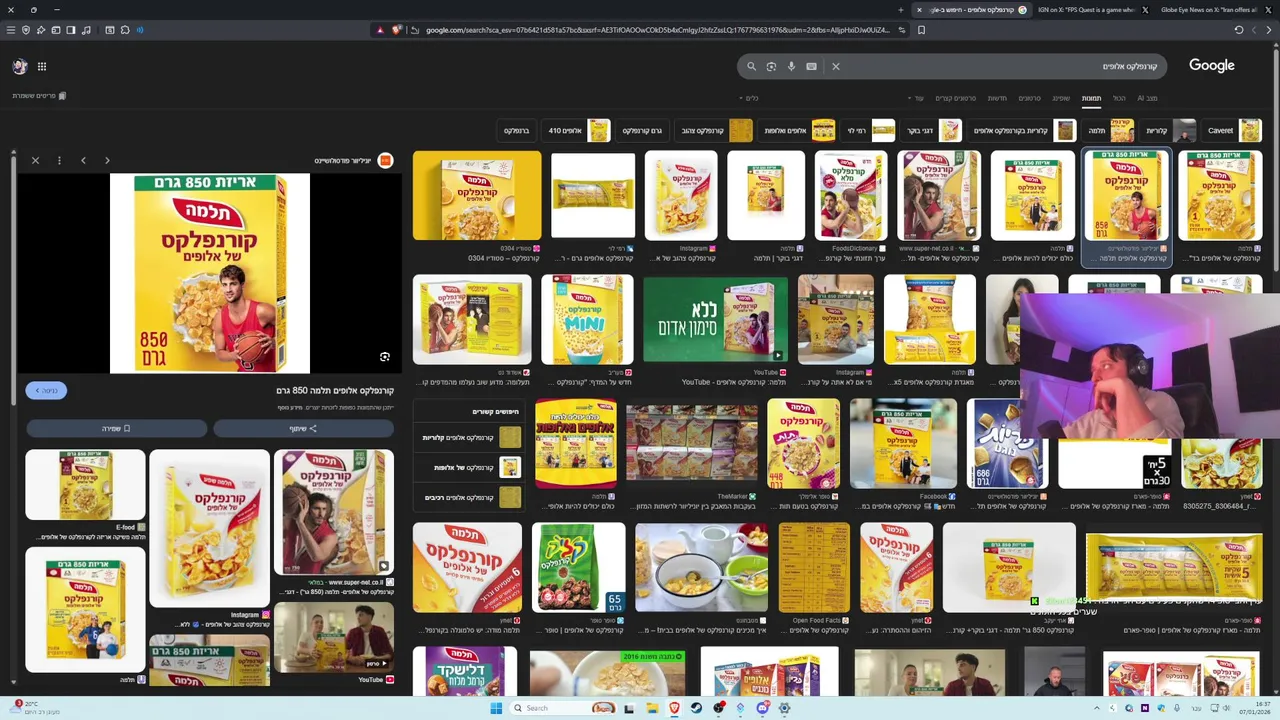The height and width of the screenshot is (720, 1280).
Task: Open Google apps grid
Action: [x=42, y=66]
